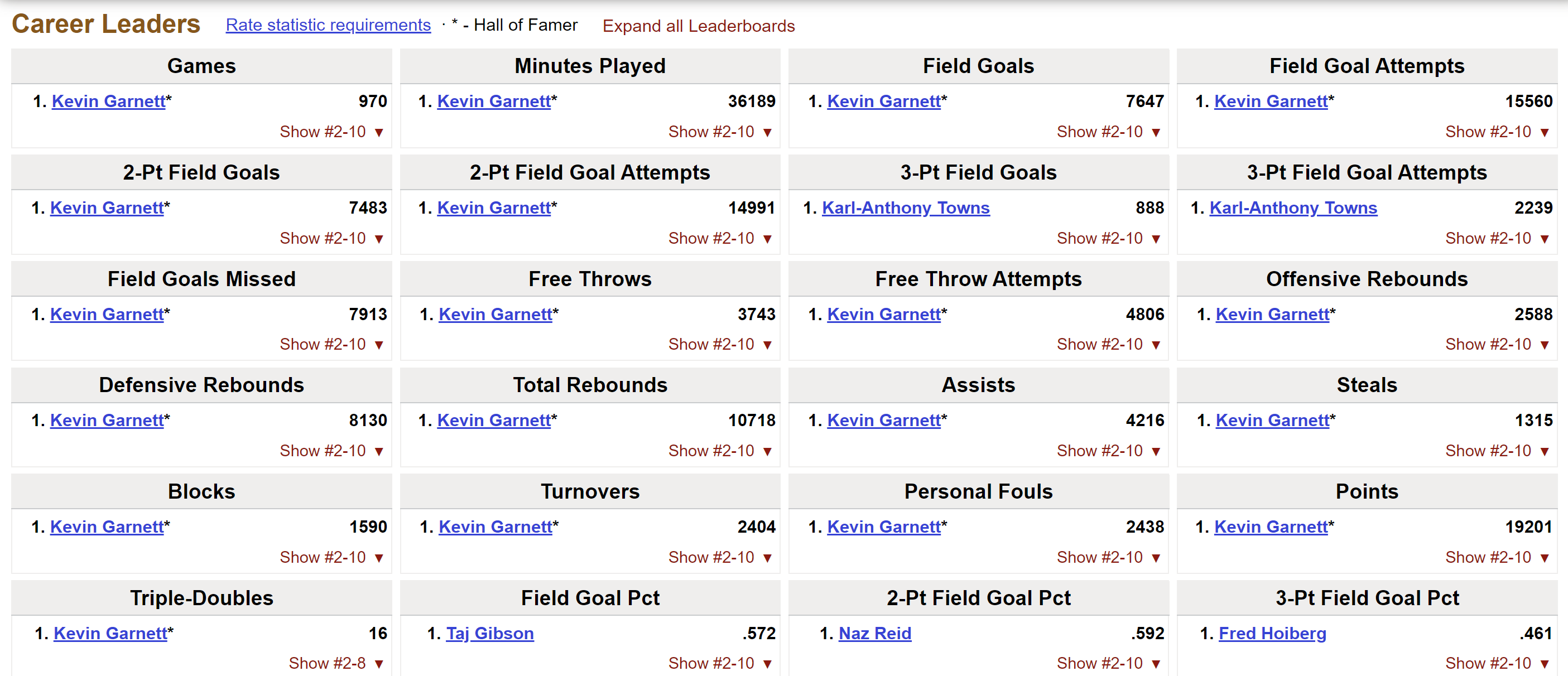Open Kevin Garnett link under Games

(x=108, y=101)
